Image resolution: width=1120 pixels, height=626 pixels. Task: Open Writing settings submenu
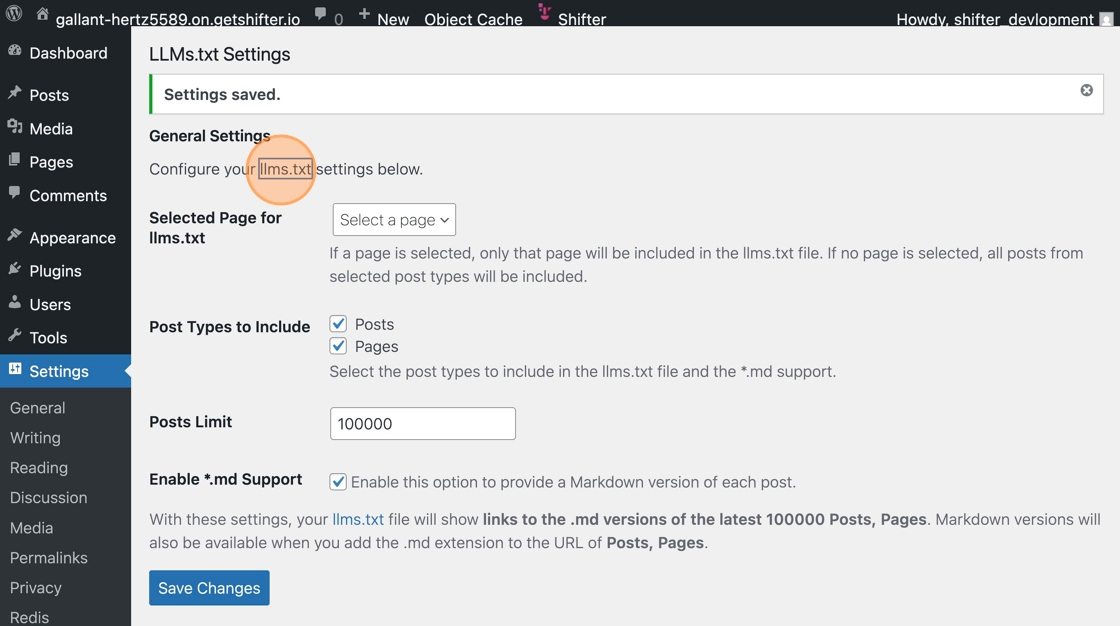pos(35,437)
